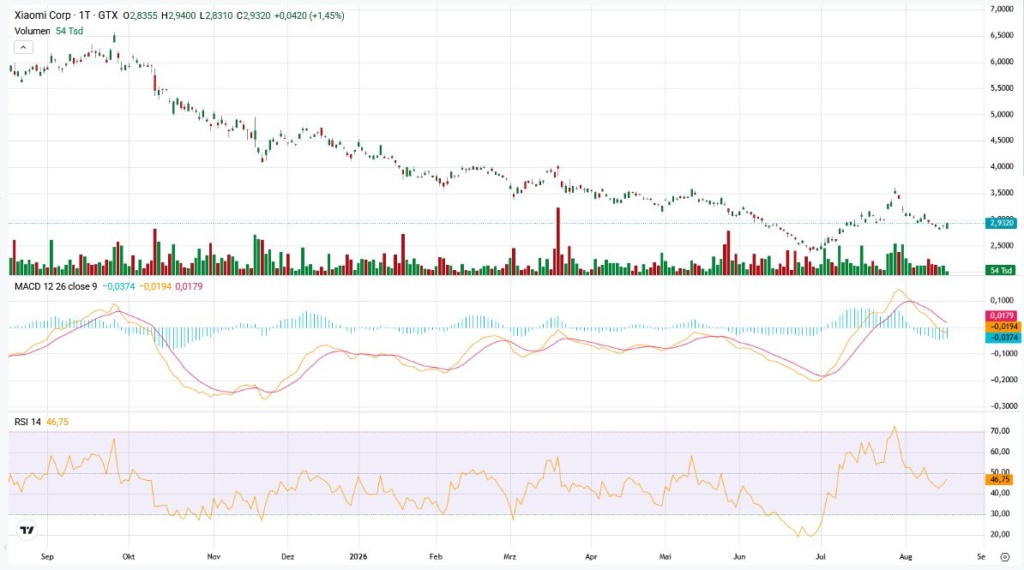This screenshot has height=570, width=1024.
Task: Click the Nov label on the time axis
Action: [214, 557]
